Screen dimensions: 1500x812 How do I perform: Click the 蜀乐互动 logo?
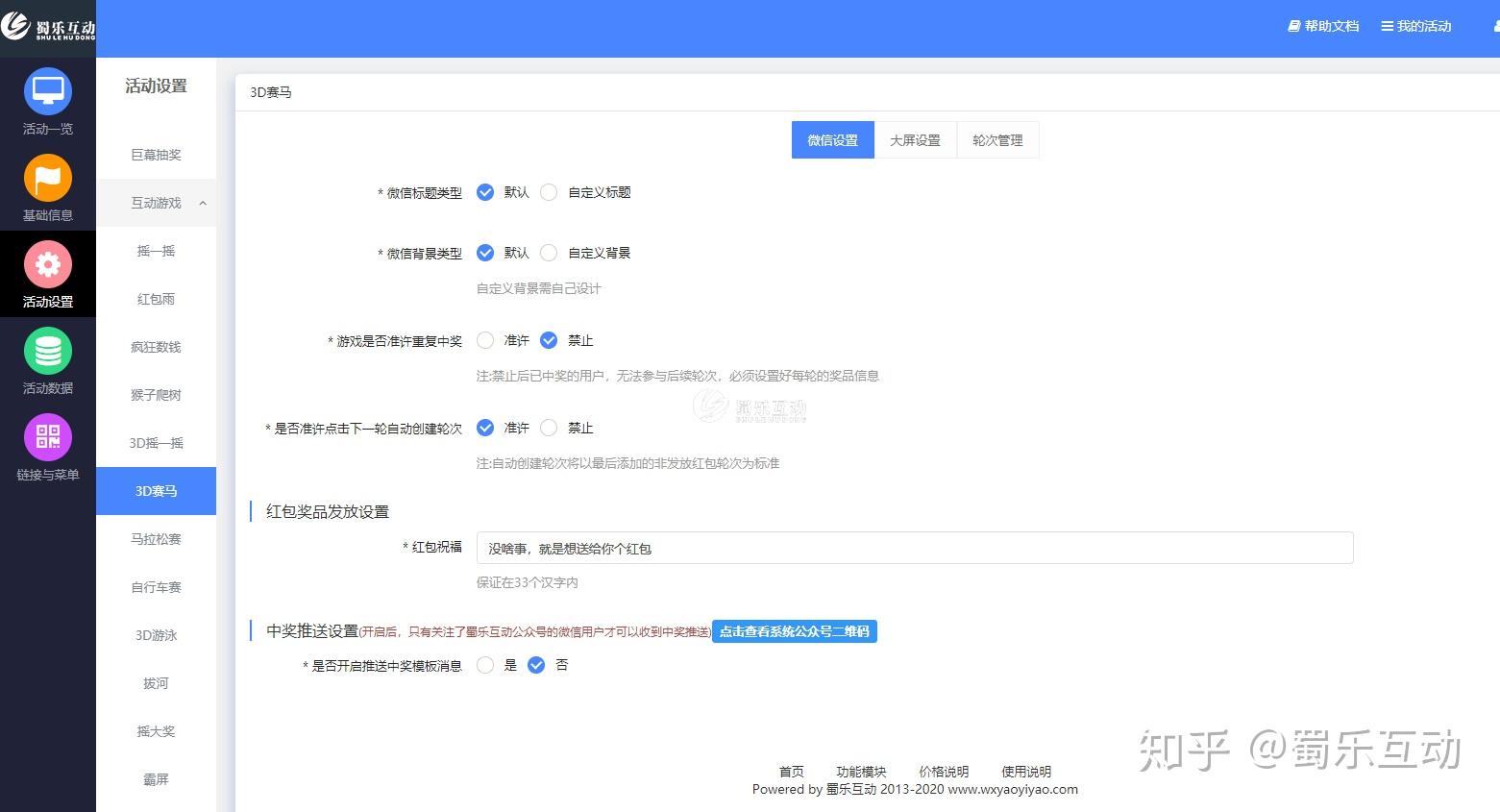tap(48, 27)
